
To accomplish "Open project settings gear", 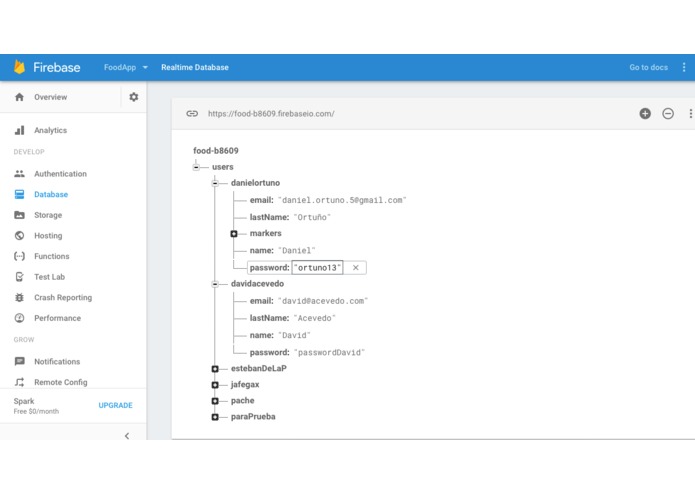I will point(133,97).
